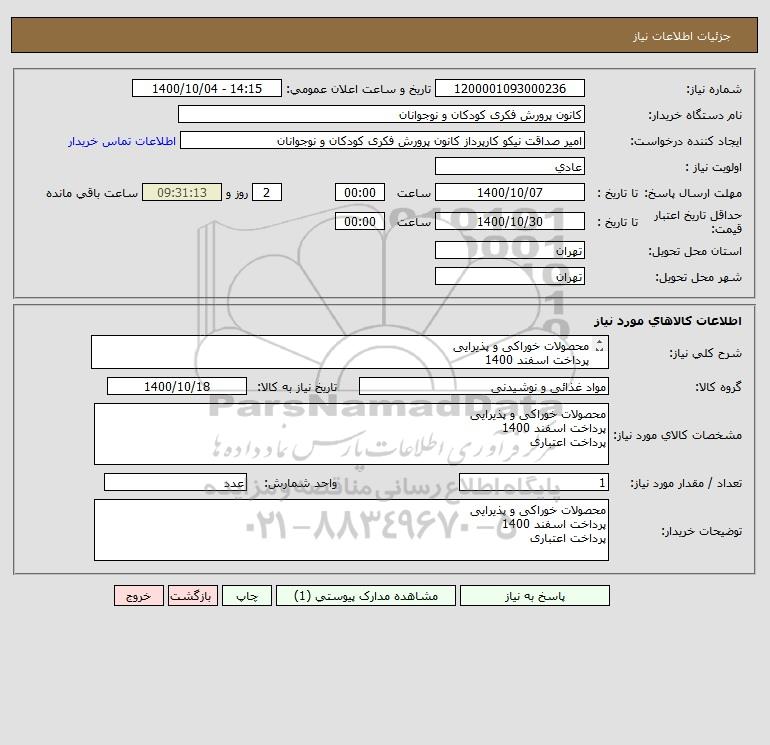The width and height of the screenshot is (770, 745).
Task: Click the شهر محل تحویل field تهران
Action: [510, 276]
